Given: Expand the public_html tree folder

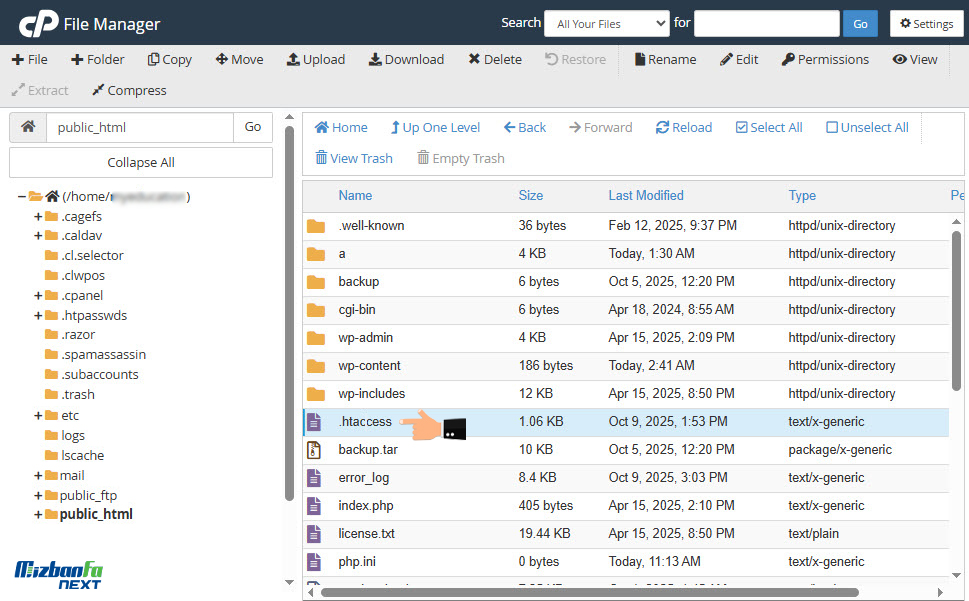Looking at the screenshot, I should [38, 515].
